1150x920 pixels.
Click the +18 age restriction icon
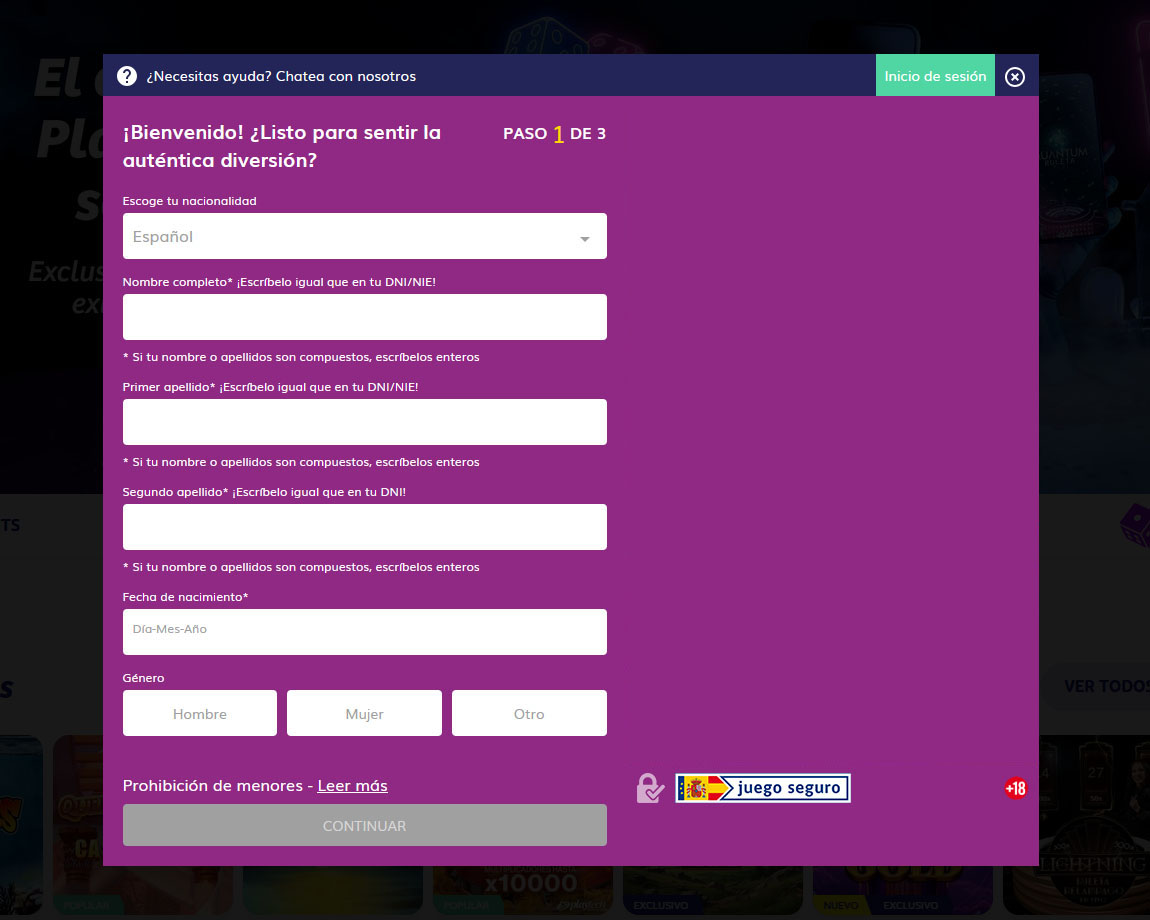tap(1015, 788)
